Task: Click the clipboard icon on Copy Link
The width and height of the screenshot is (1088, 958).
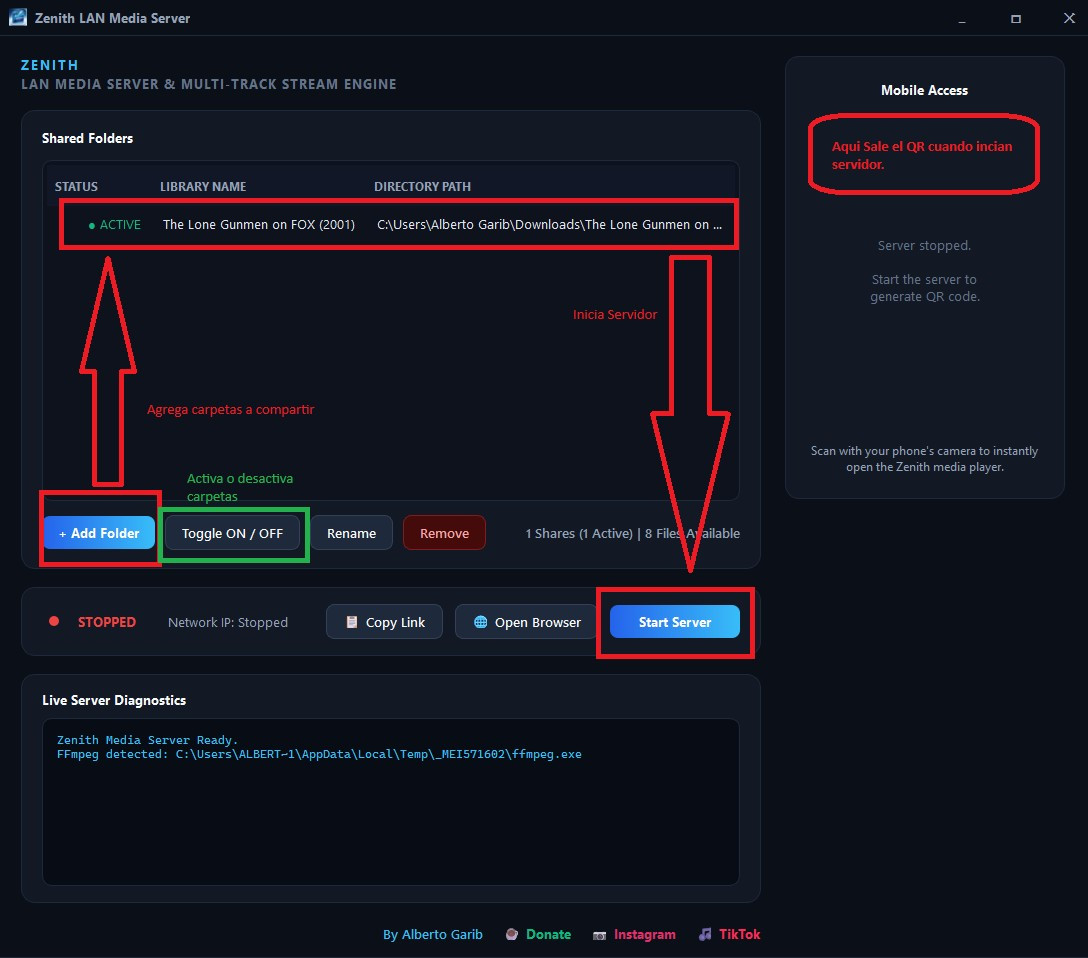Action: click(352, 622)
